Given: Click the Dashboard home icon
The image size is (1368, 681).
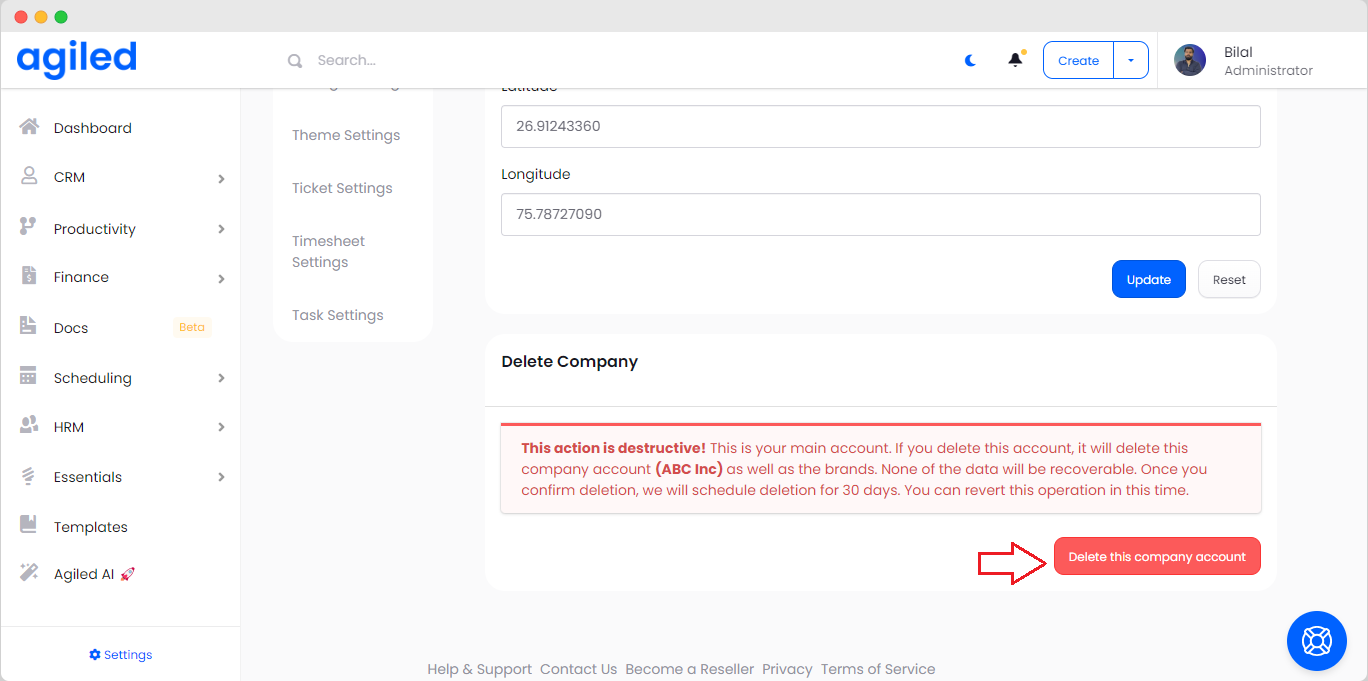Looking at the screenshot, I should pyautogui.click(x=29, y=127).
